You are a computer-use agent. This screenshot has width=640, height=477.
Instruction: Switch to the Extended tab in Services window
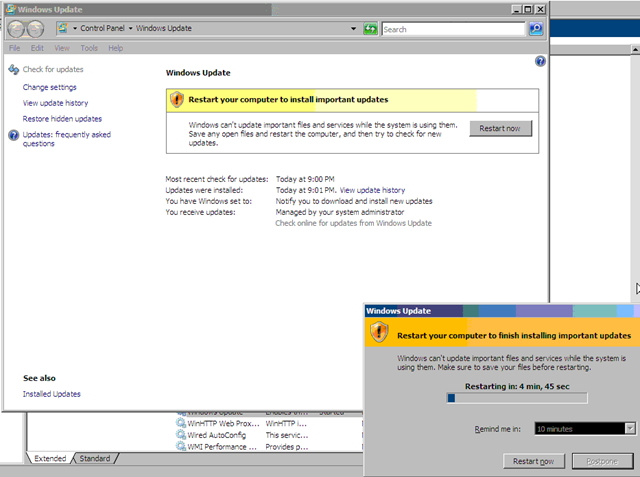click(x=50, y=458)
